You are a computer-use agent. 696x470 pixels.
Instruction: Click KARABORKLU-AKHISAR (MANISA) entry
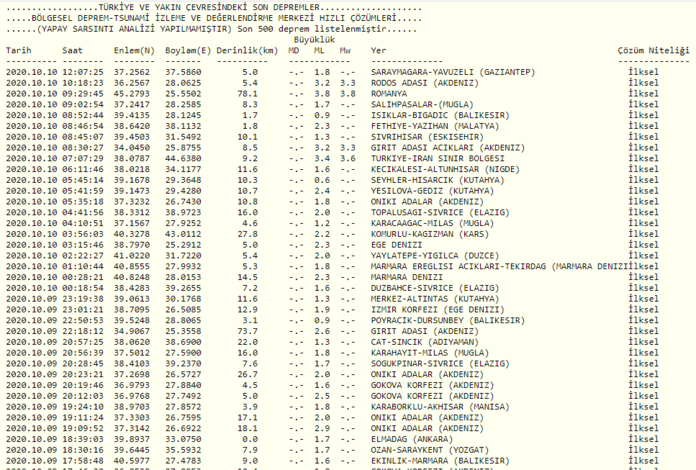click(440, 407)
